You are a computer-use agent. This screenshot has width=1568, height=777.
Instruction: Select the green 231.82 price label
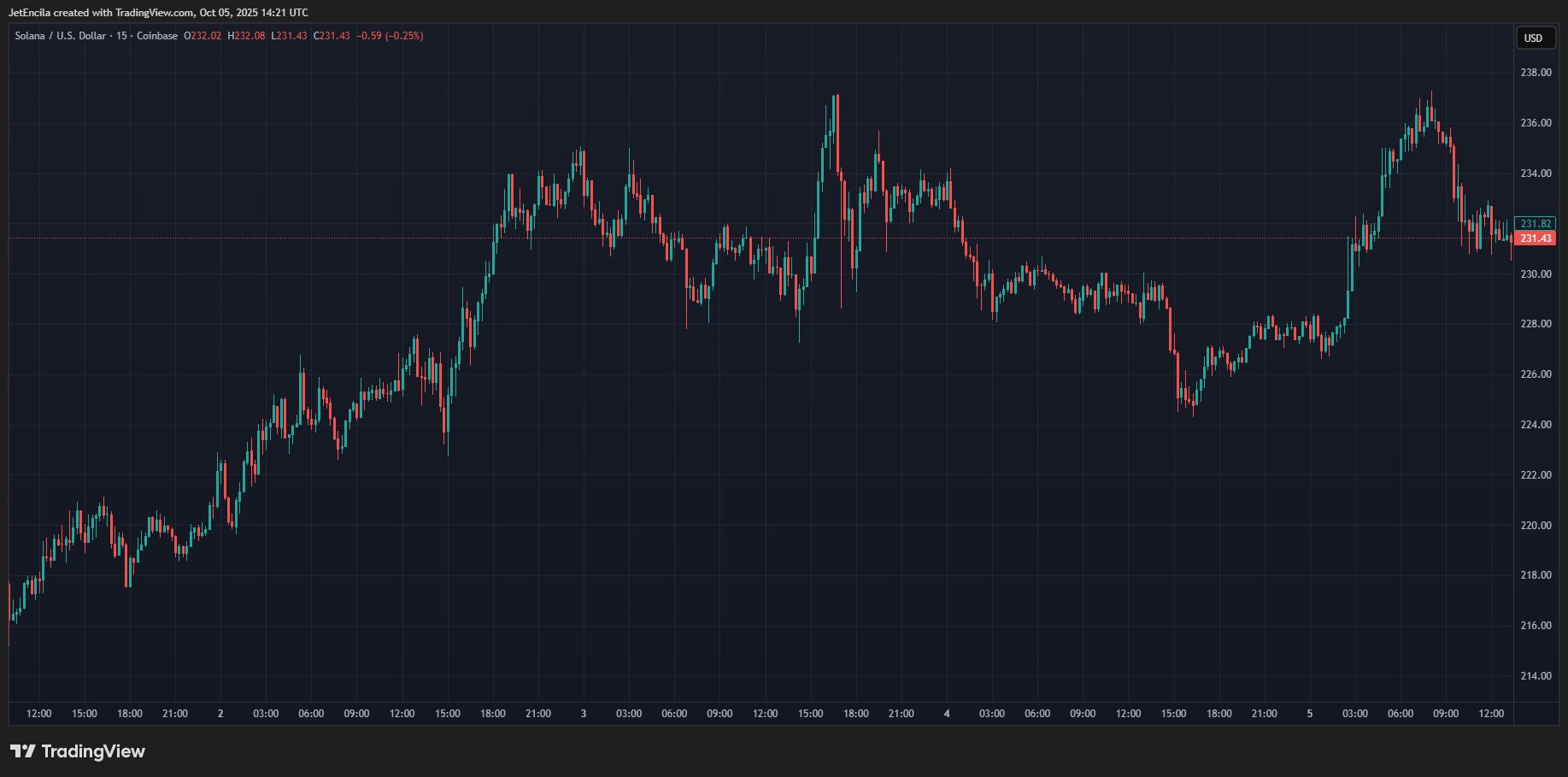[1536, 224]
